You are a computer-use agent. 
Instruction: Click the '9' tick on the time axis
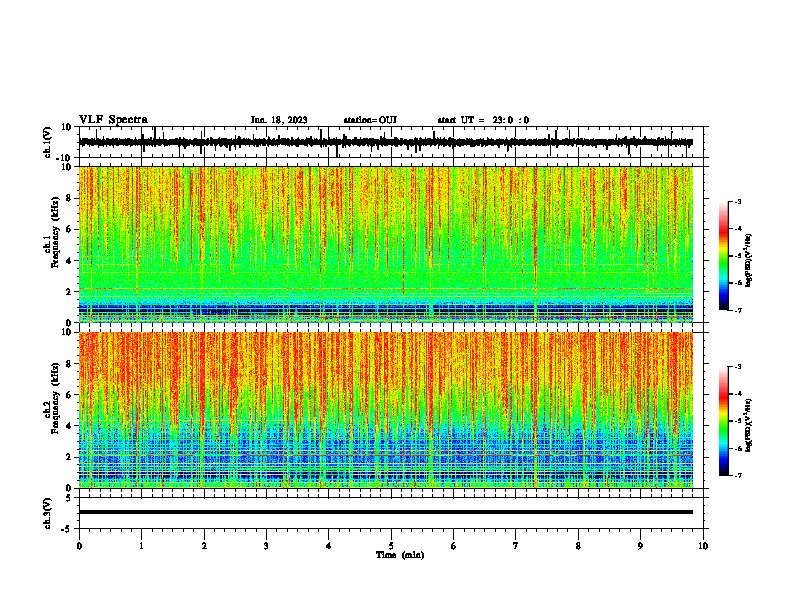click(640, 546)
